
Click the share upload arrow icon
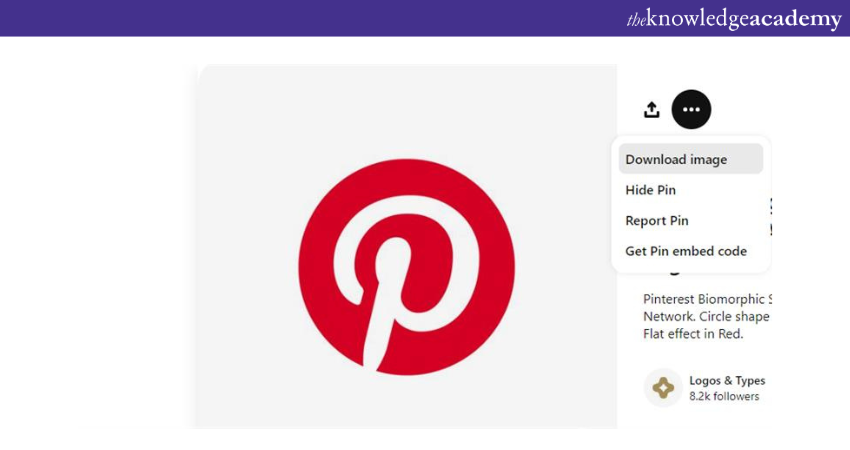(x=652, y=110)
